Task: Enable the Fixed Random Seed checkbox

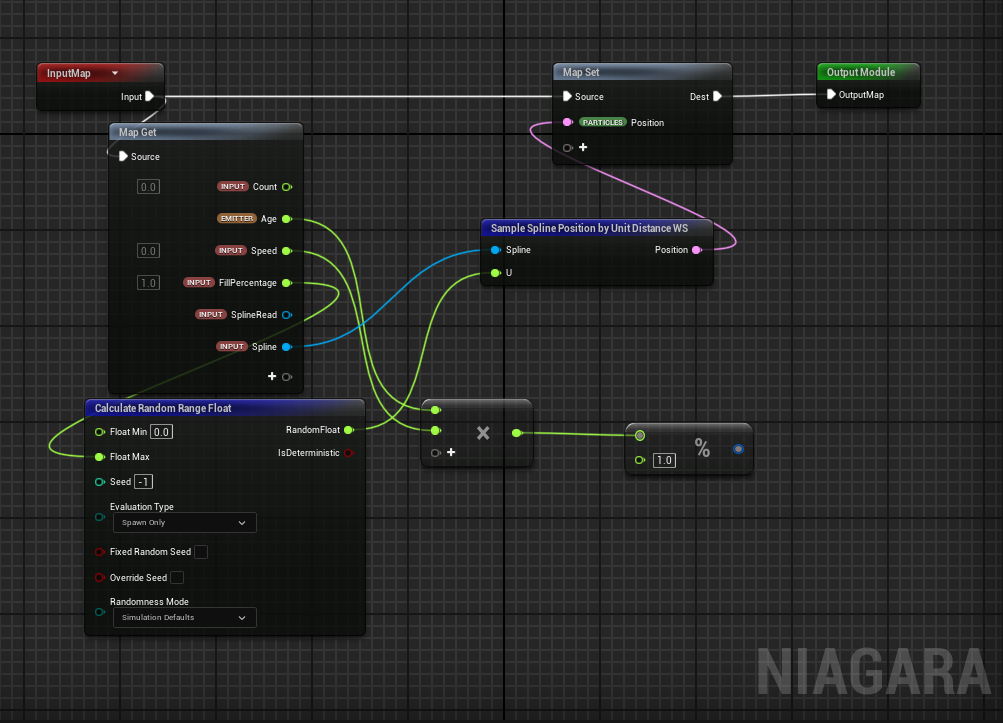Action: pos(201,552)
